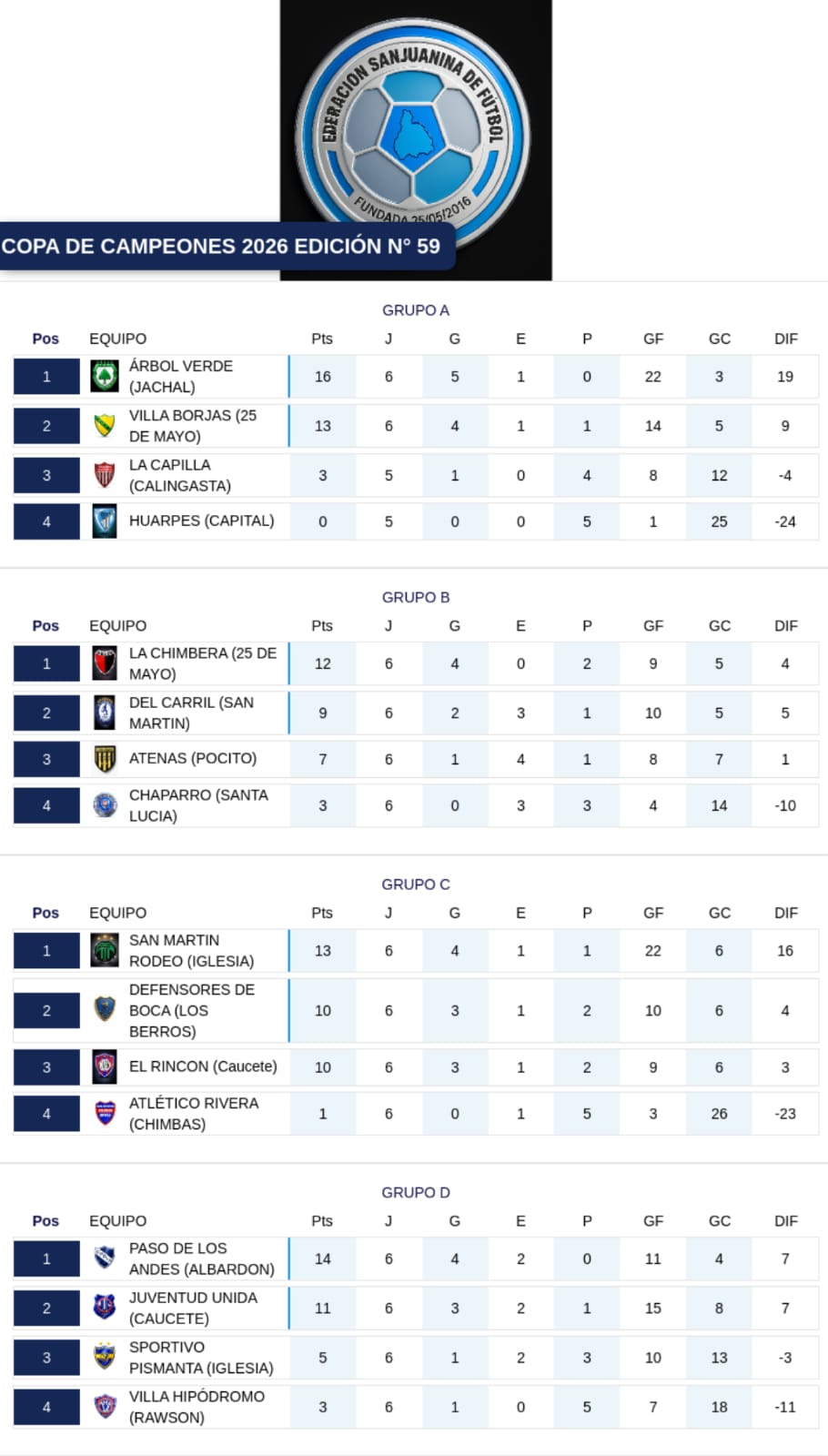Click the Árbol Verde team crest
This screenshot has height=1456, width=828.
(105, 377)
